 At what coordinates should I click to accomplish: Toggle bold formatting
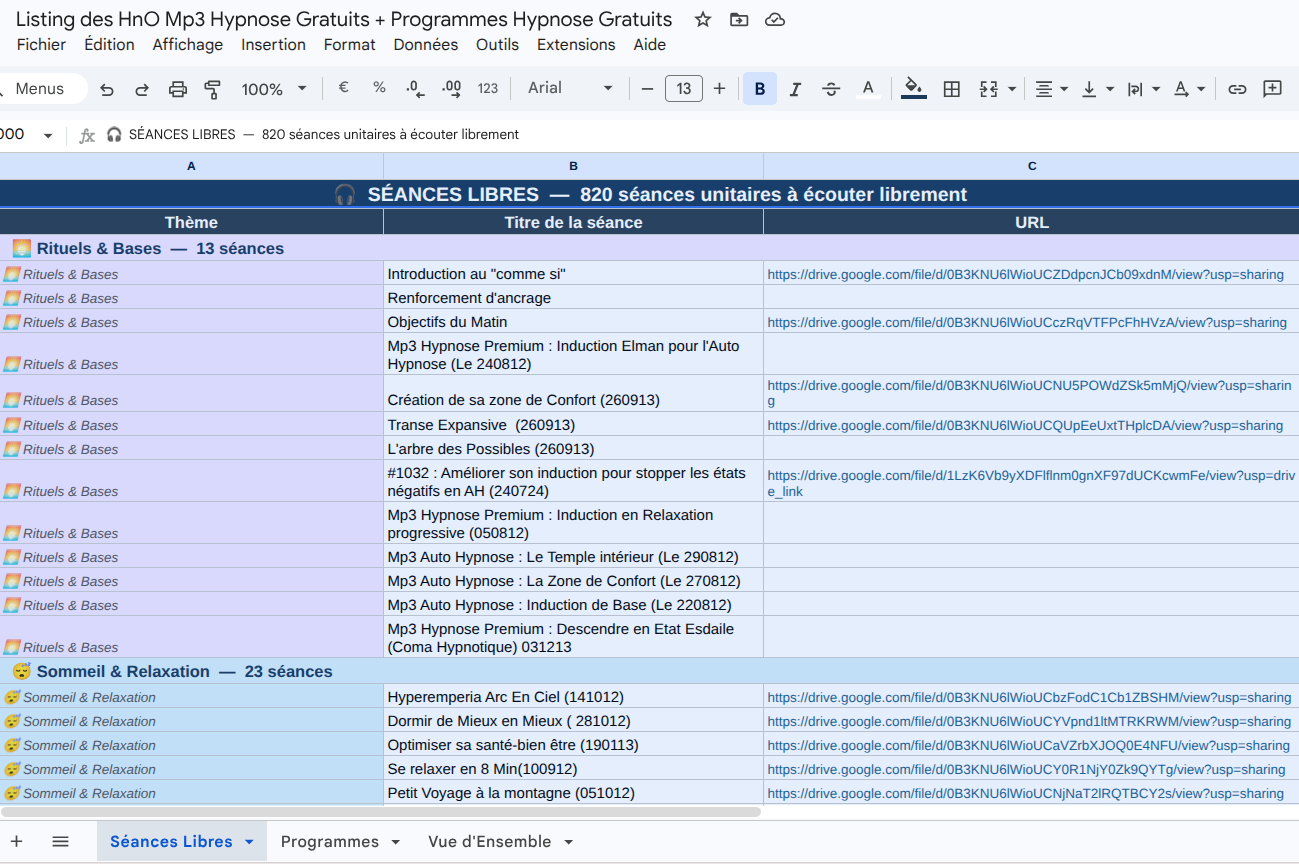tap(760, 89)
